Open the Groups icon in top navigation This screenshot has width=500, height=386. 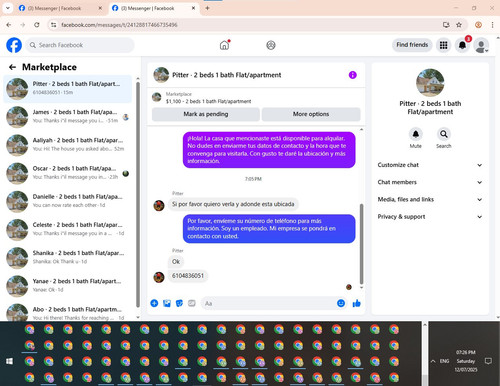click(x=271, y=45)
